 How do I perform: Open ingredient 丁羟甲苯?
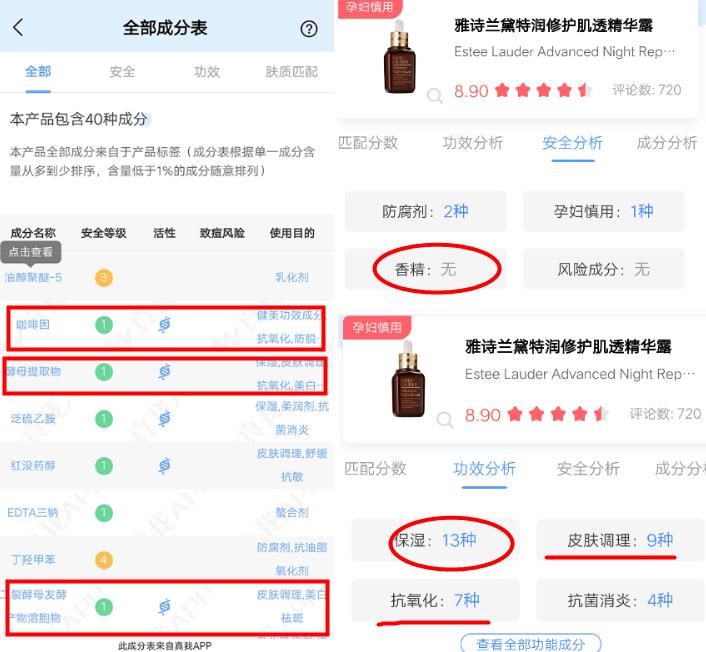point(33,560)
